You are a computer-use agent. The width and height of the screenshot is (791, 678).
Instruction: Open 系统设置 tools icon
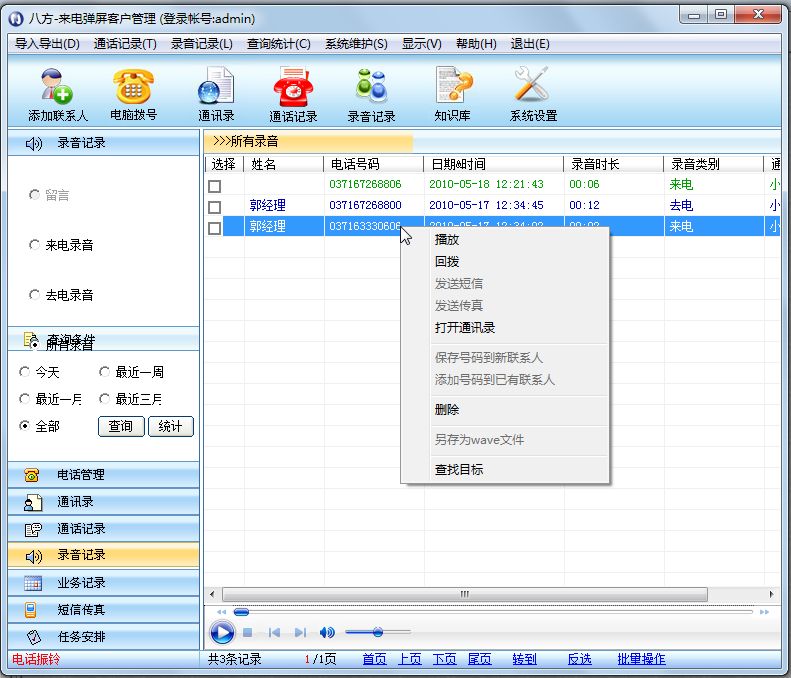[533, 88]
